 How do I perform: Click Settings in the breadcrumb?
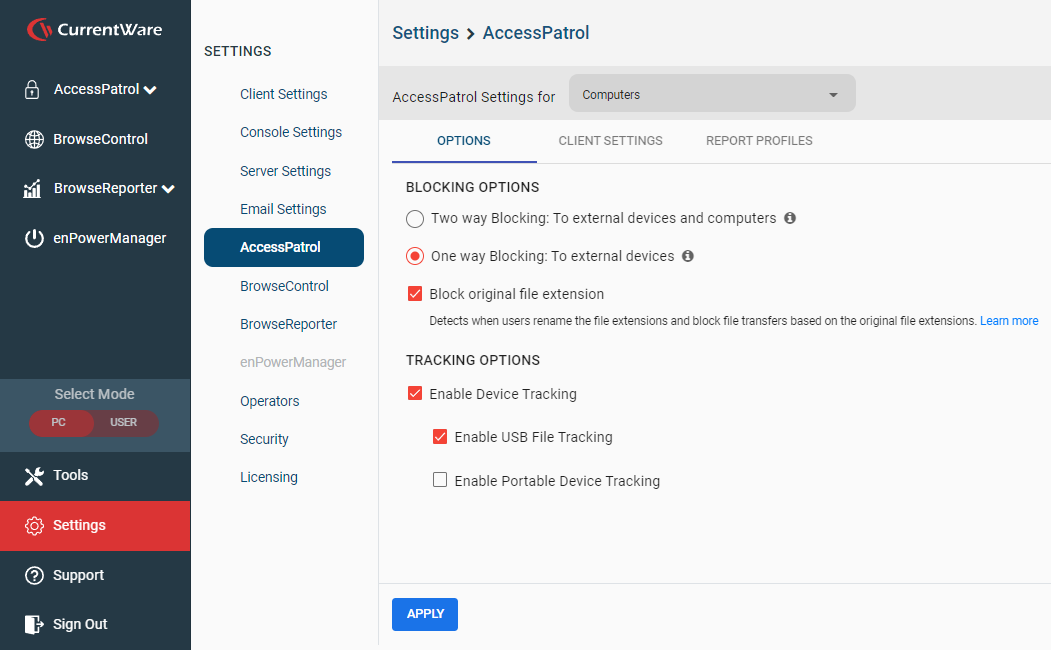click(x=426, y=33)
